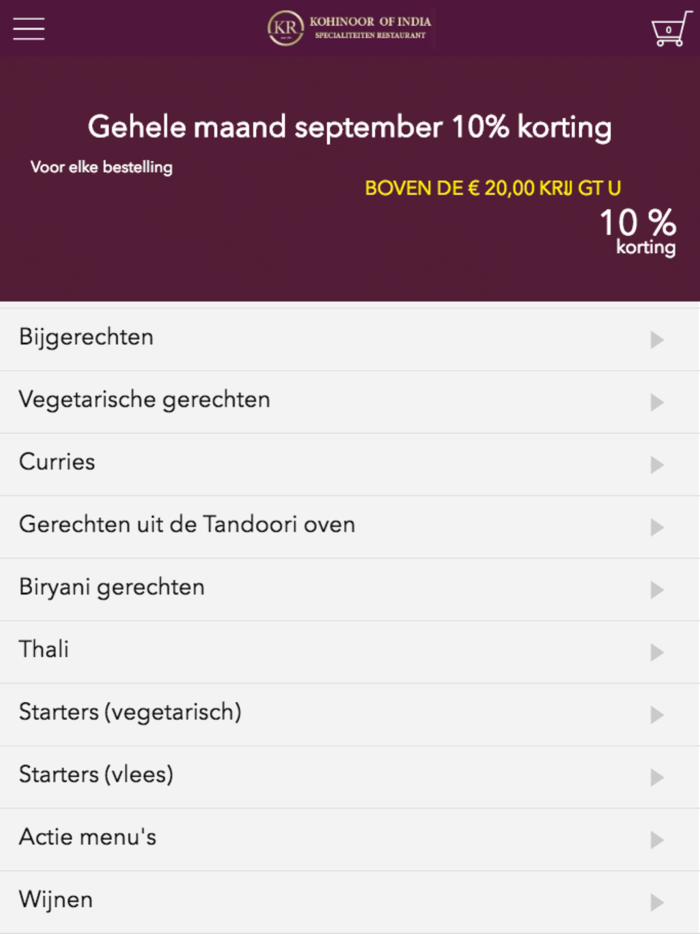
Task: Click the September 10% korting banner
Action: (x=350, y=180)
